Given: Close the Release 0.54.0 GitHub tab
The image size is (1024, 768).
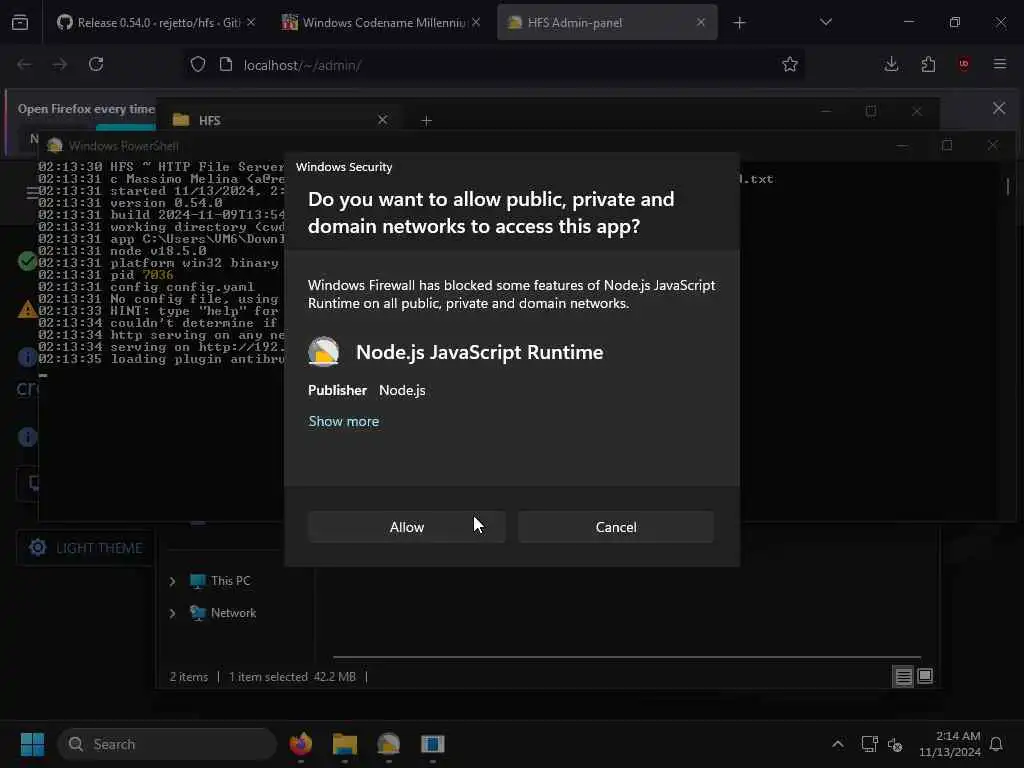Looking at the screenshot, I should (x=251, y=22).
